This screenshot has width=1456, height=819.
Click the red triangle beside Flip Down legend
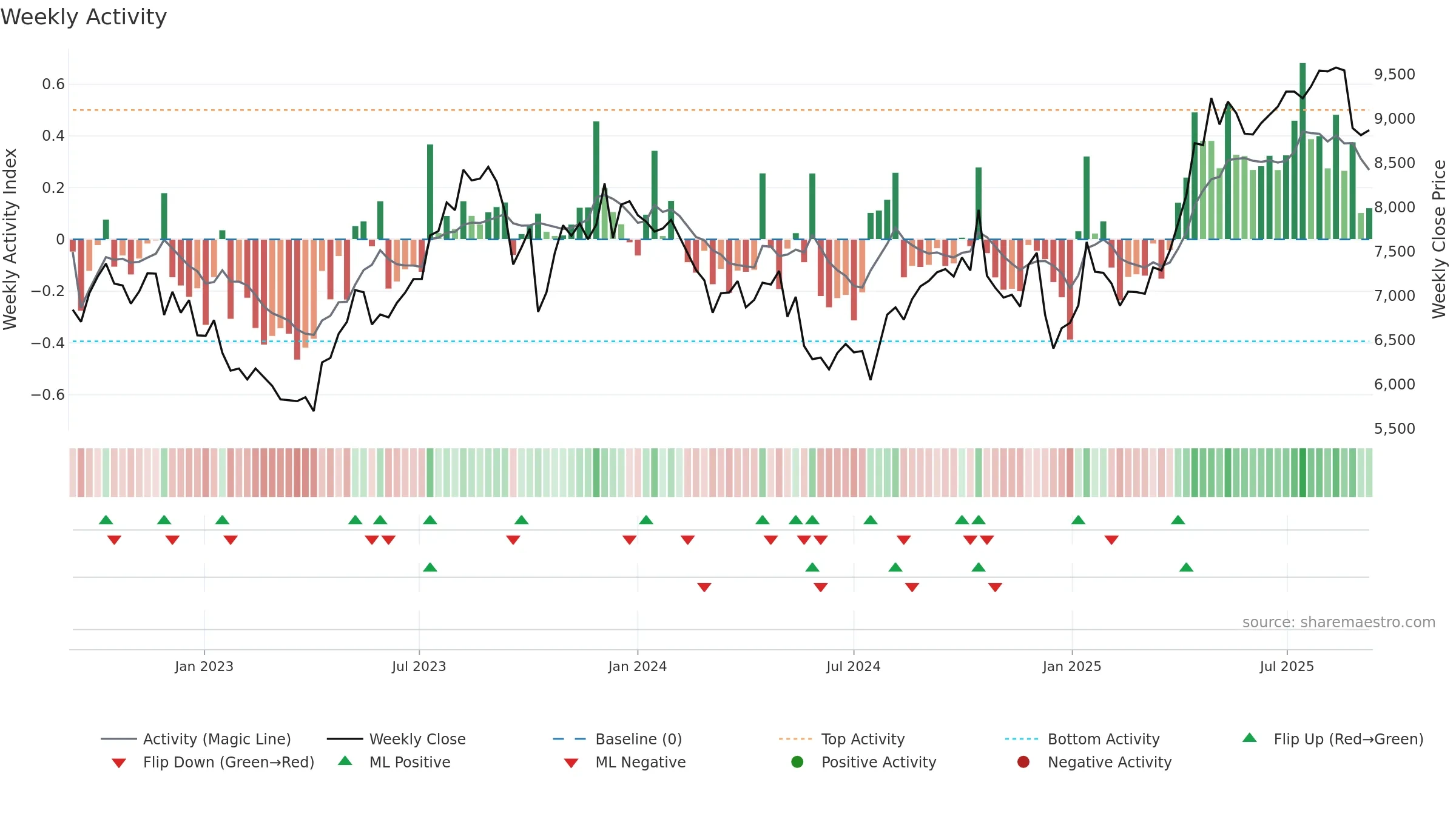click(119, 763)
